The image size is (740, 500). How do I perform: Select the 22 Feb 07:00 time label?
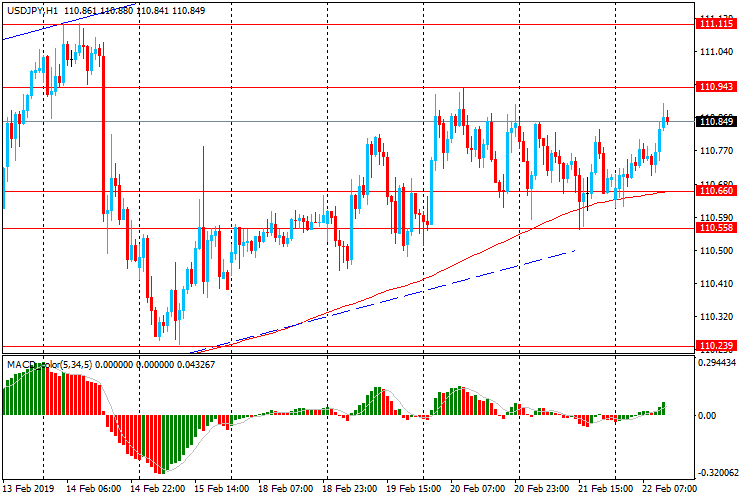[669, 490]
